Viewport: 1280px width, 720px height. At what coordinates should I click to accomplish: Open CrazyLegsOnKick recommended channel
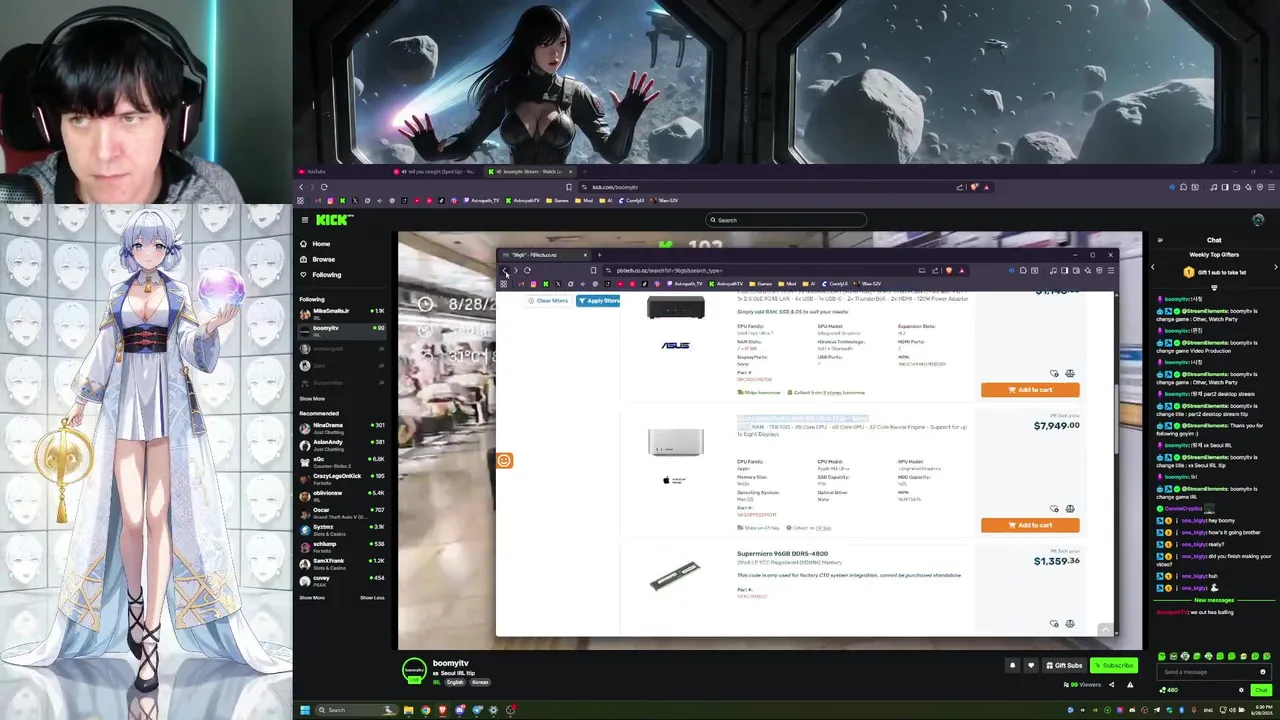coord(342,478)
